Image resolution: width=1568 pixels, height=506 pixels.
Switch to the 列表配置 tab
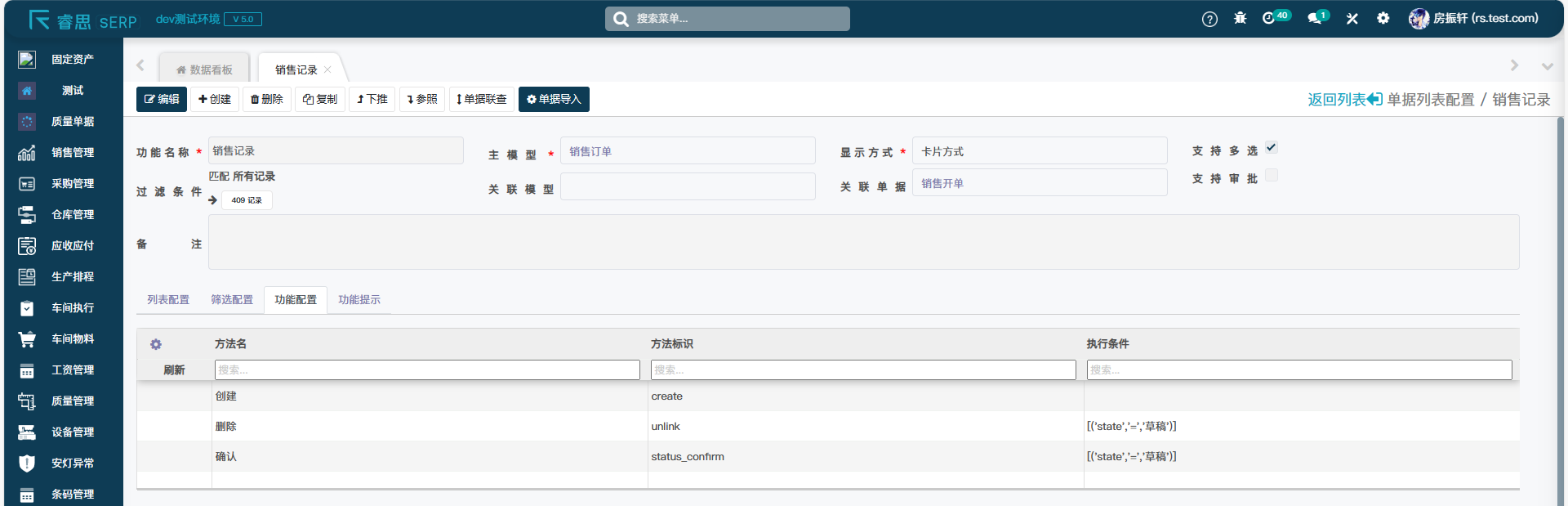point(168,300)
